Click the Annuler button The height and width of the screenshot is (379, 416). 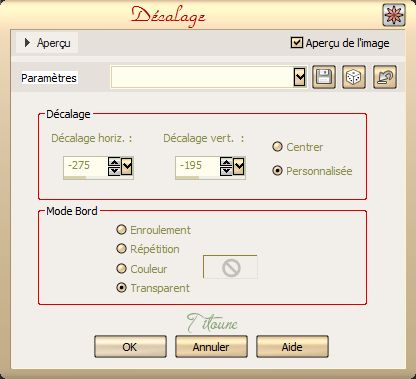coord(211,347)
